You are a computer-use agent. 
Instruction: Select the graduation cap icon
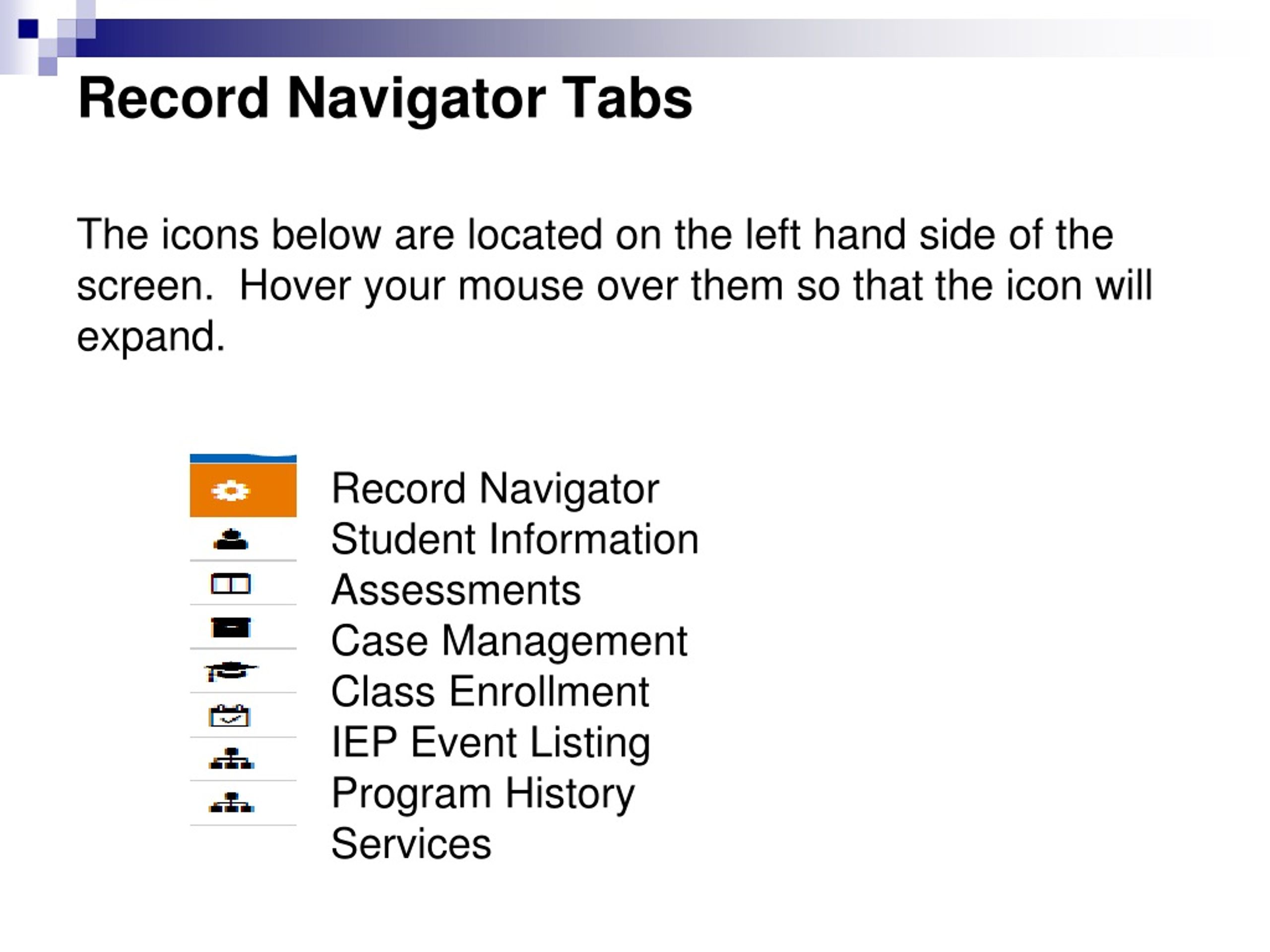231,671
